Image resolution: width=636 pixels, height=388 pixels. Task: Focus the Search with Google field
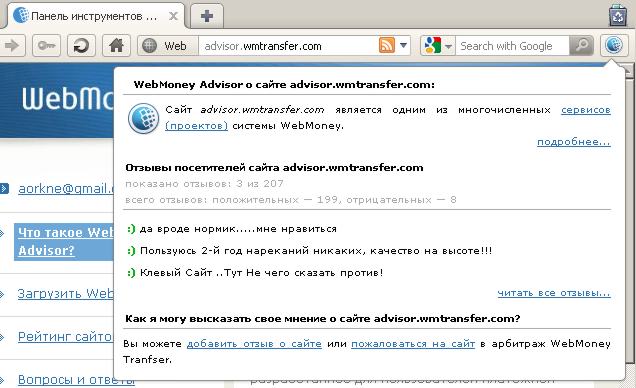pyautogui.click(x=512, y=46)
